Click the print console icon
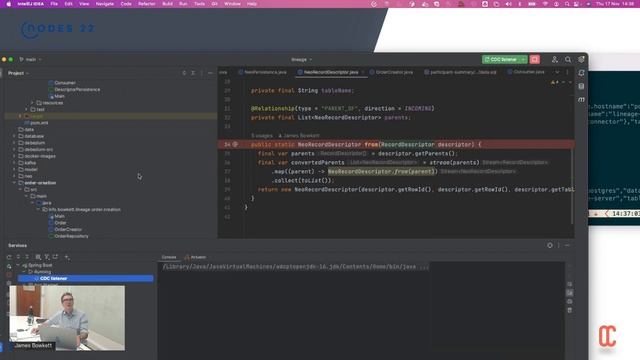Viewport: 640px width, 360px height. click(569, 301)
